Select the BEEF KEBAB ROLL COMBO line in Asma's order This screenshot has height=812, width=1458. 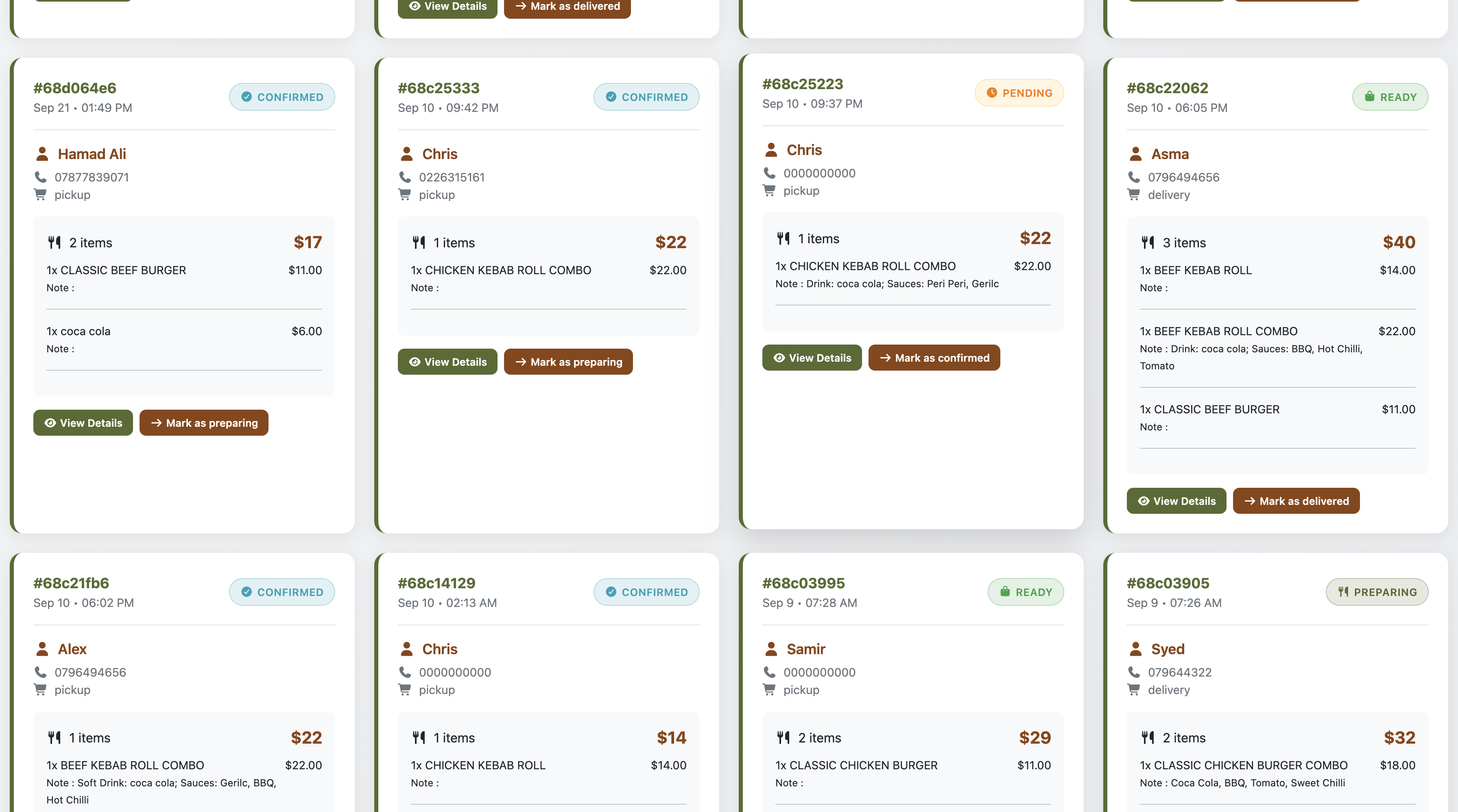[1277, 348]
